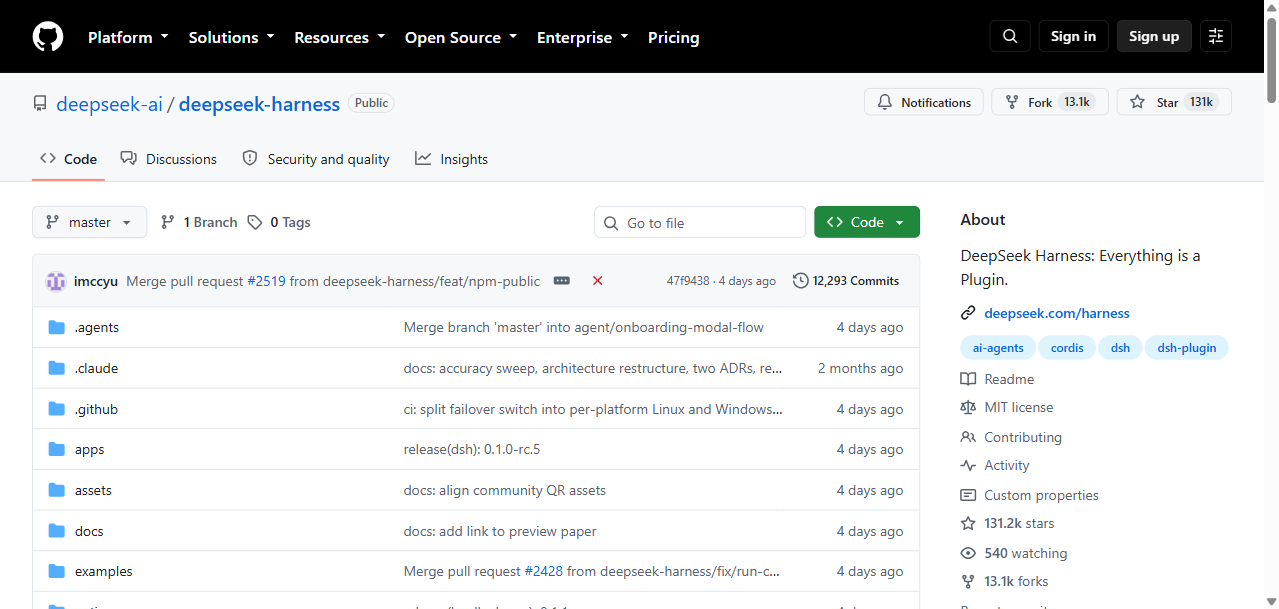Click the .agents folder icon
This screenshot has width=1279, height=609.
[57, 328]
